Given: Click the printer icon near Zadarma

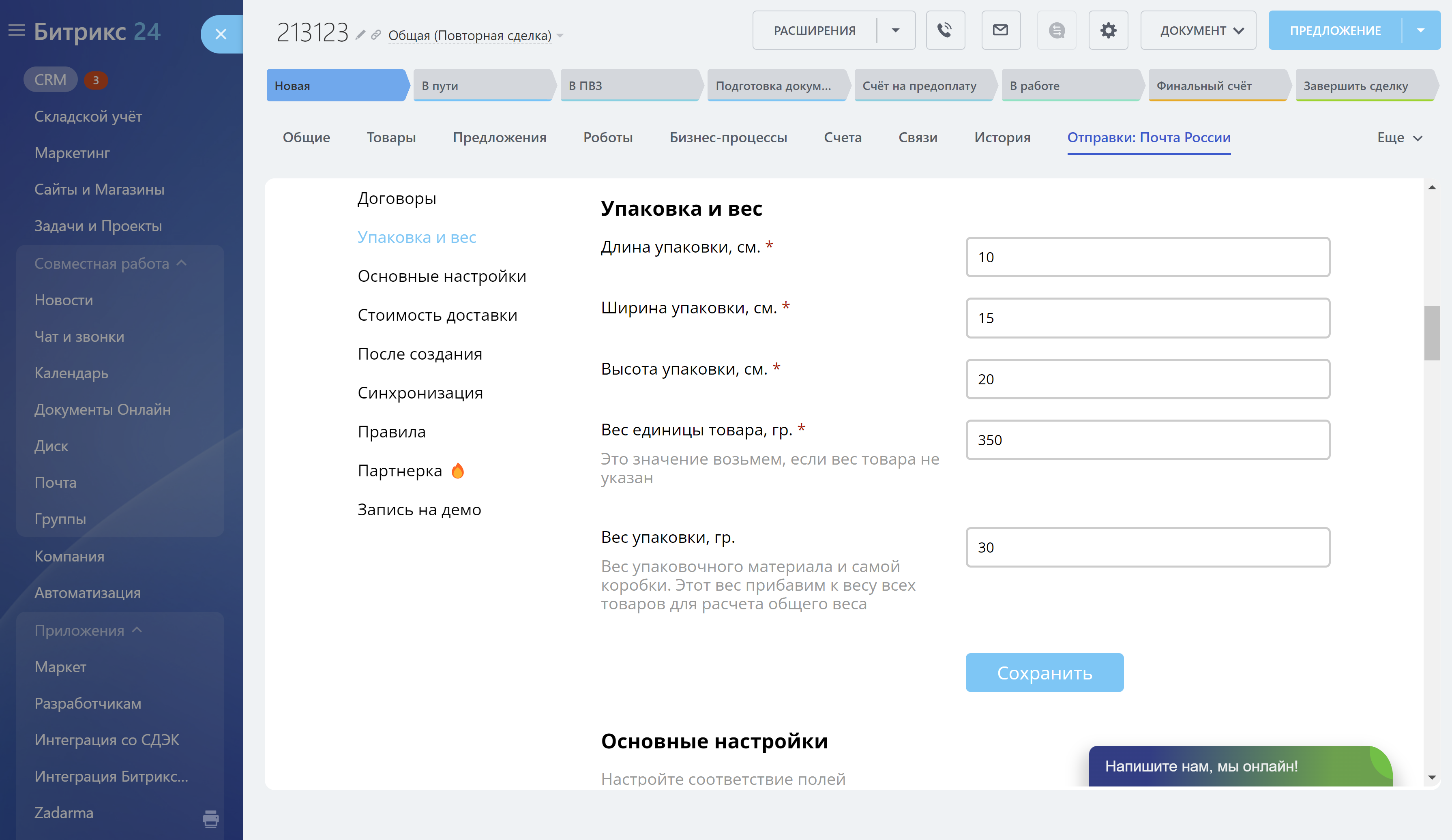Looking at the screenshot, I should pos(211,819).
